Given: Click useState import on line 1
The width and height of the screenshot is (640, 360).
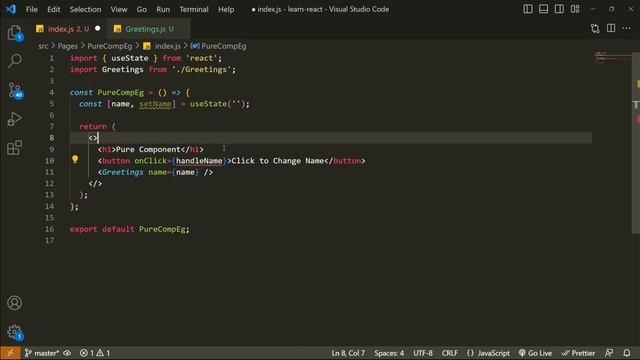Looking at the screenshot, I should (130, 58).
